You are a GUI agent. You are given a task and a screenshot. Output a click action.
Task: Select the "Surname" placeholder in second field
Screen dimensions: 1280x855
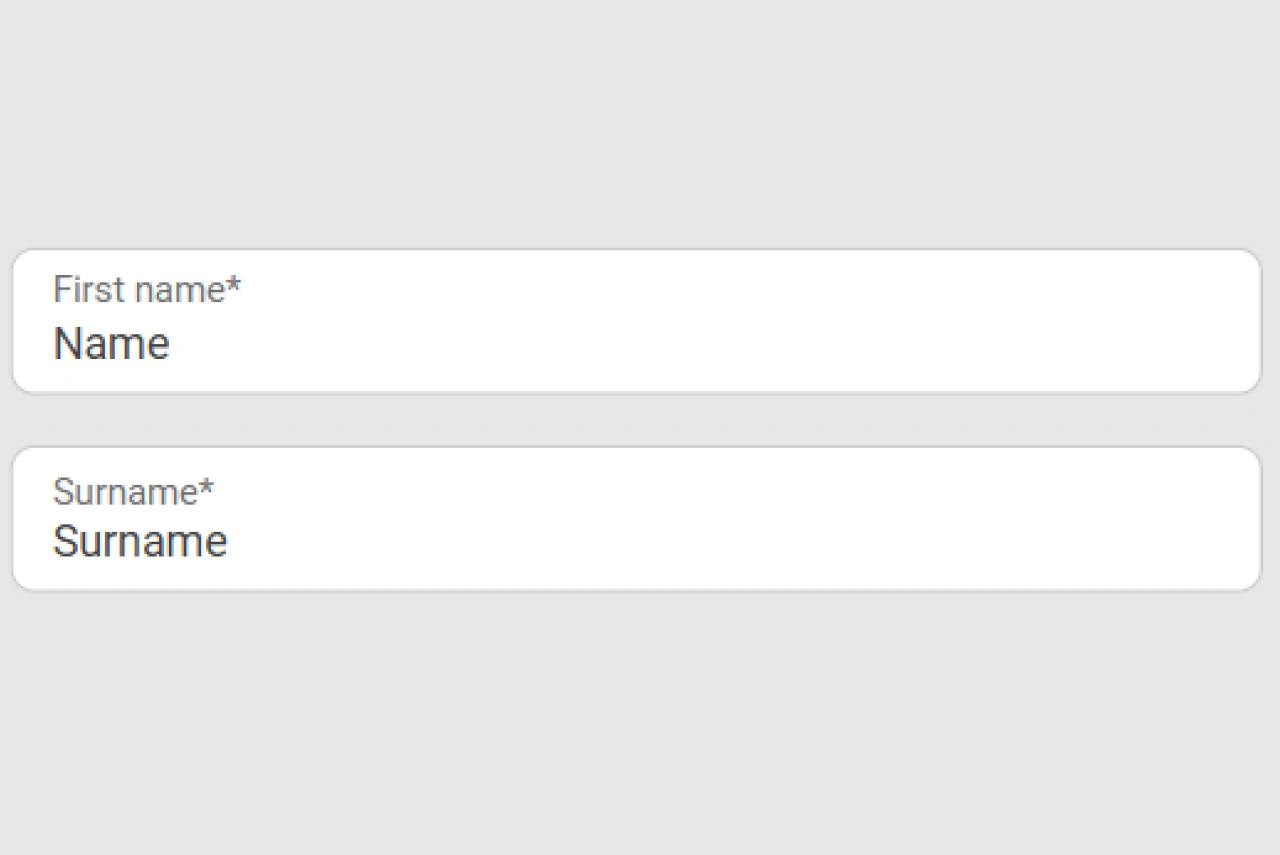tap(140, 542)
